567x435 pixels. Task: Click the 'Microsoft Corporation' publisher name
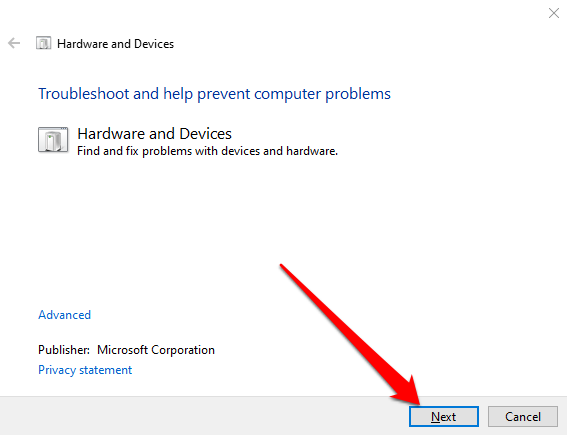156,350
